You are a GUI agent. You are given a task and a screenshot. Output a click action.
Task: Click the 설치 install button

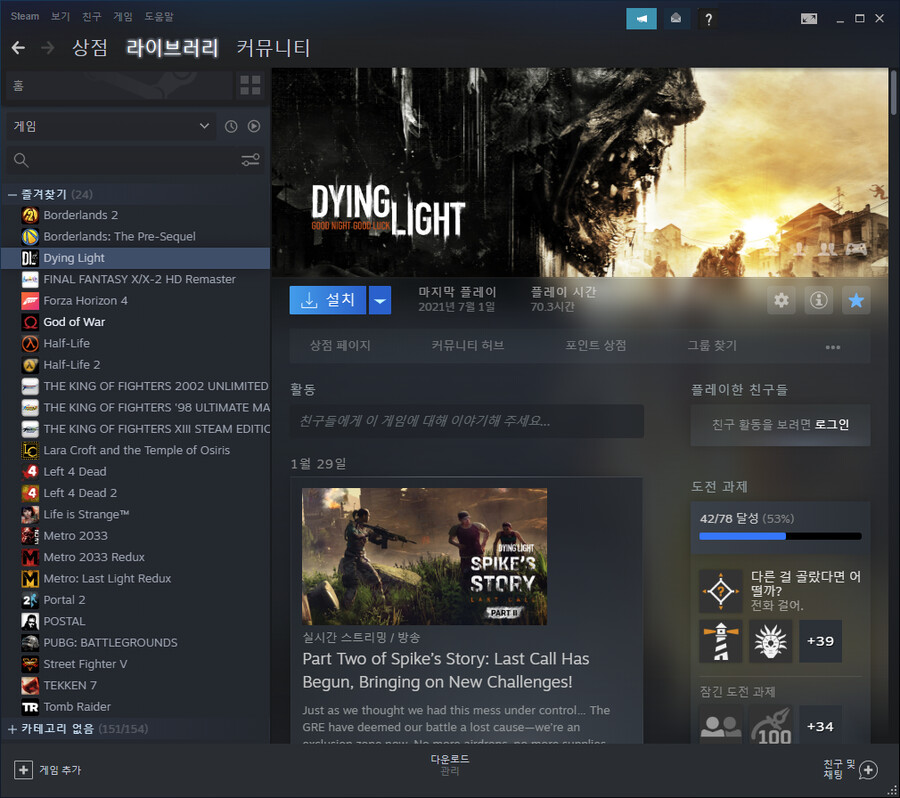click(328, 300)
